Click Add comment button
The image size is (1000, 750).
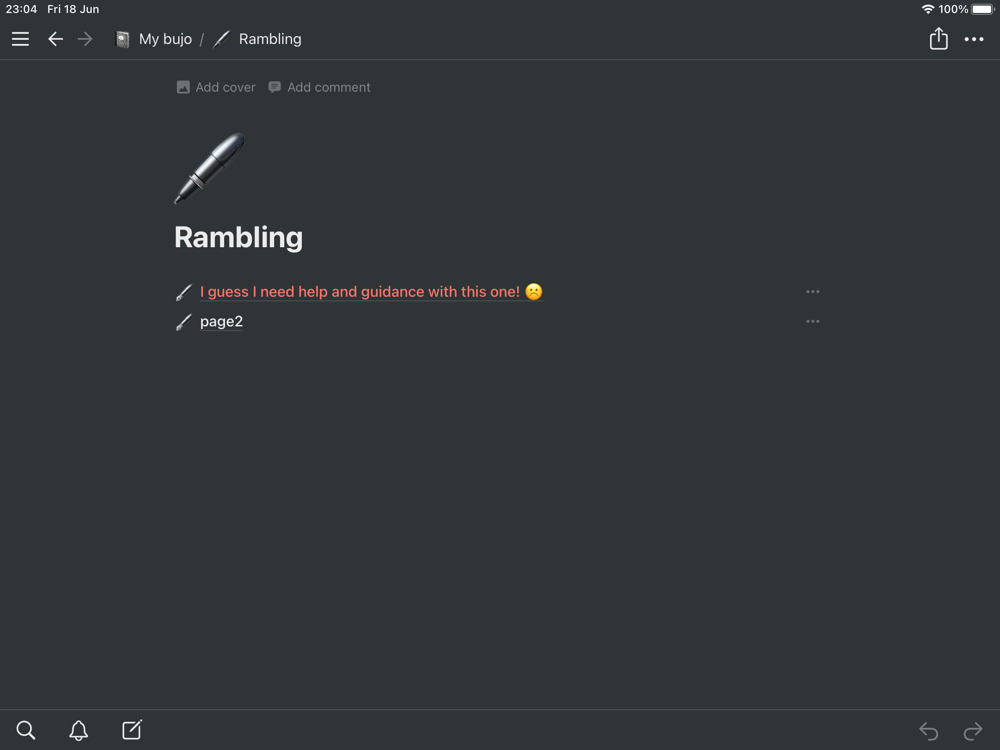[x=319, y=87]
